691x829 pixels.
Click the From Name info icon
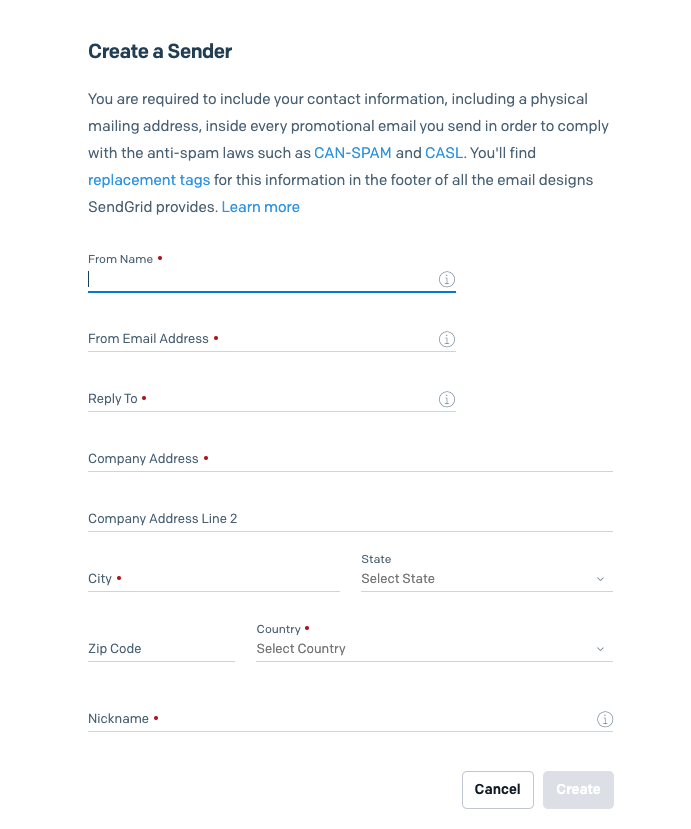pyautogui.click(x=447, y=279)
